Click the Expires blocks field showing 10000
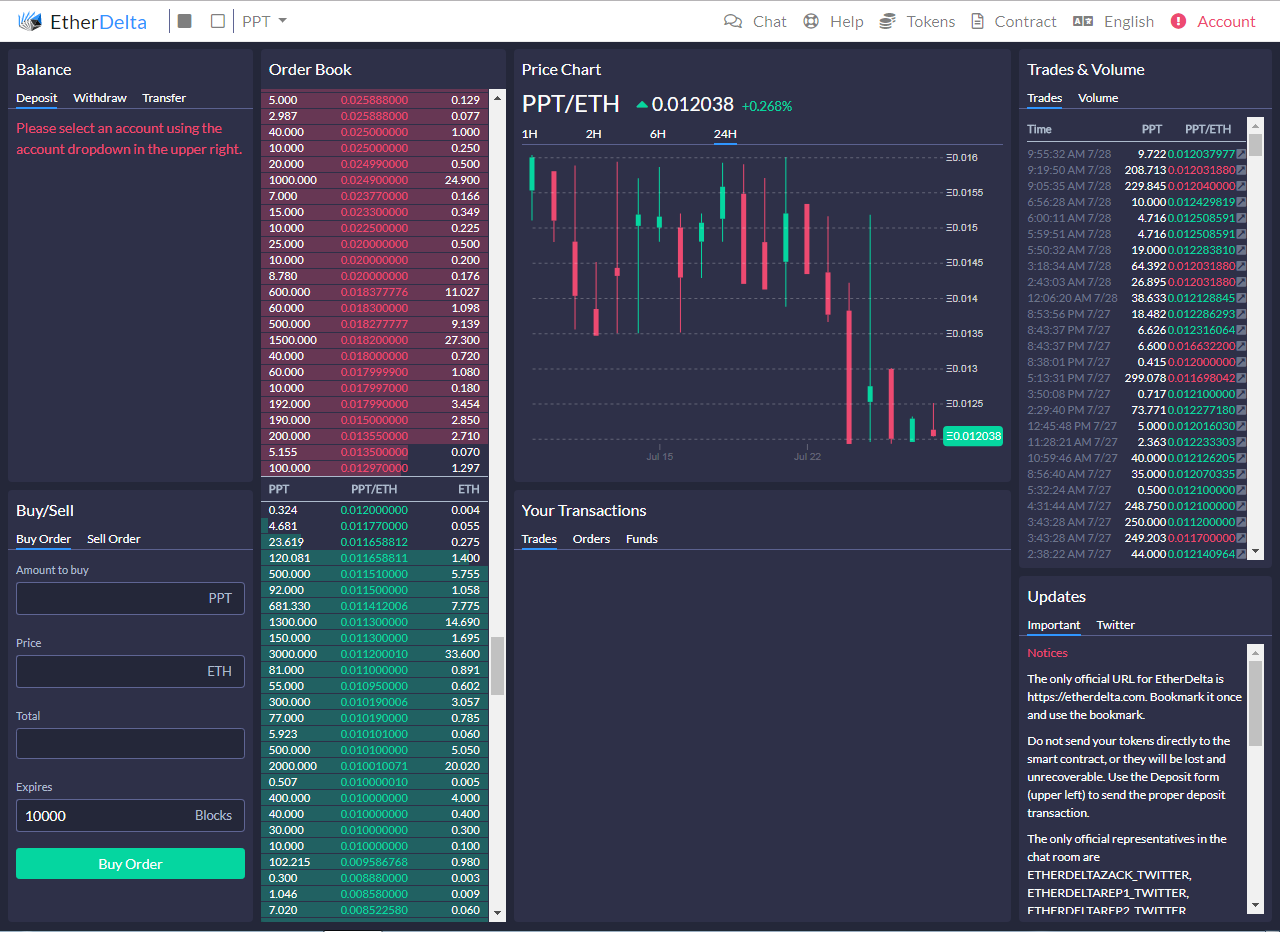 pyautogui.click(x=130, y=815)
